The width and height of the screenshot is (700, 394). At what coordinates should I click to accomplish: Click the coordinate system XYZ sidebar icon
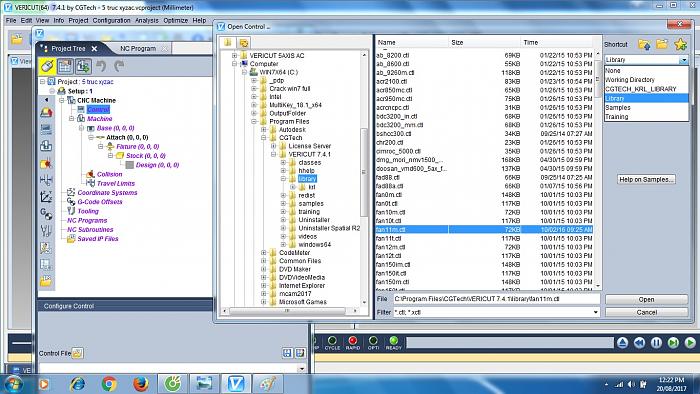coord(46,197)
